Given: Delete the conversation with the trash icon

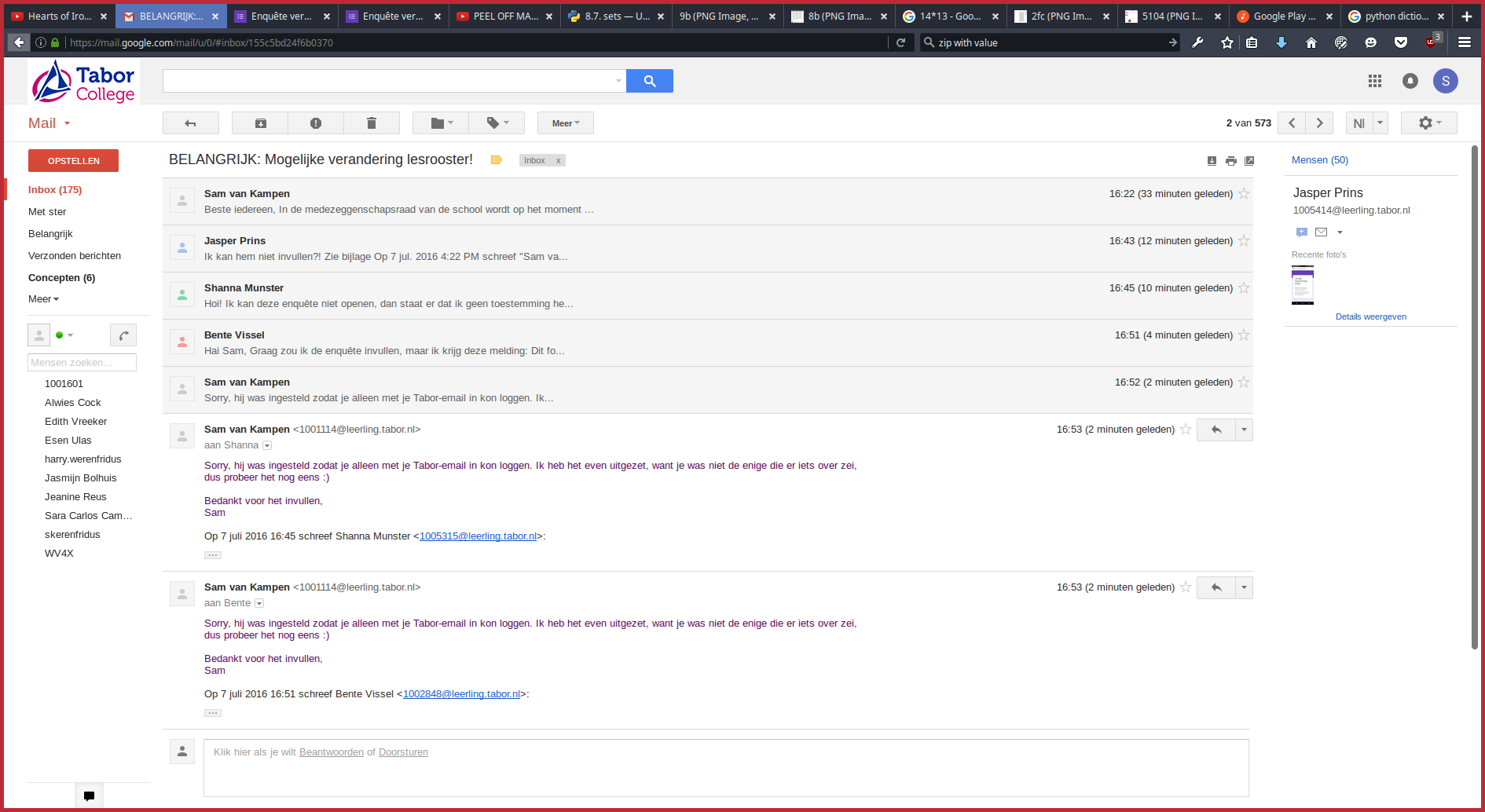Looking at the screenshot, I should pyautogui.click(x=372, y=123).
